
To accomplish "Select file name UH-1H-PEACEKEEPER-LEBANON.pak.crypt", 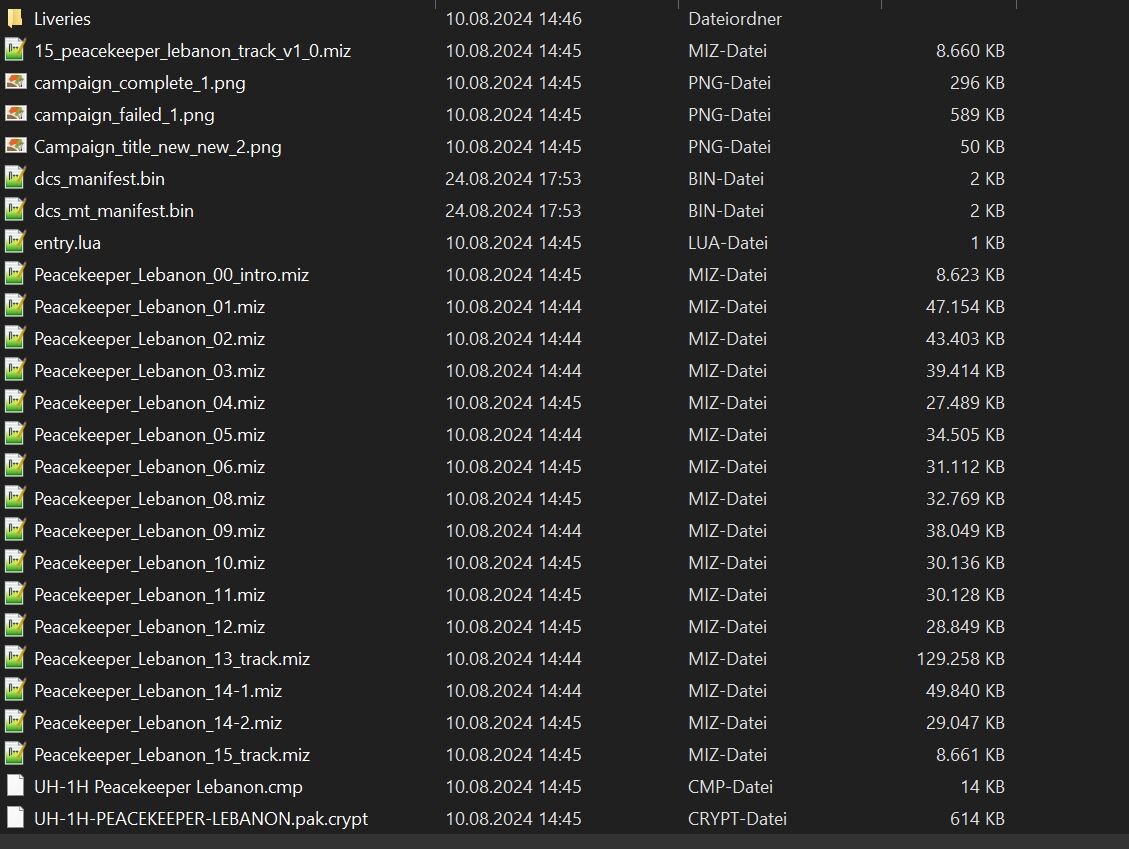I will coord(201,819).
